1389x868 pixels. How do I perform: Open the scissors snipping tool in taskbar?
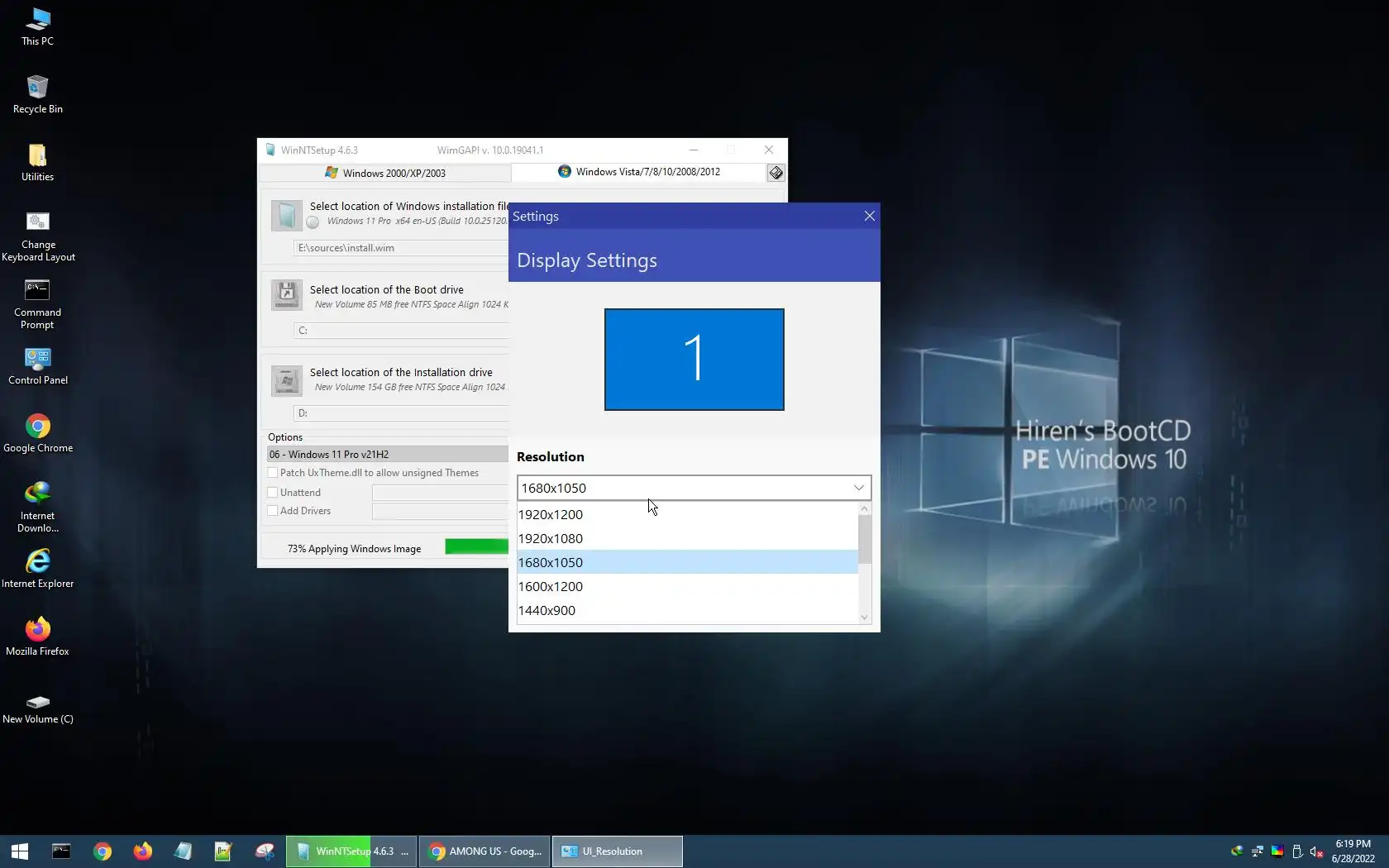tap(265, 851)
